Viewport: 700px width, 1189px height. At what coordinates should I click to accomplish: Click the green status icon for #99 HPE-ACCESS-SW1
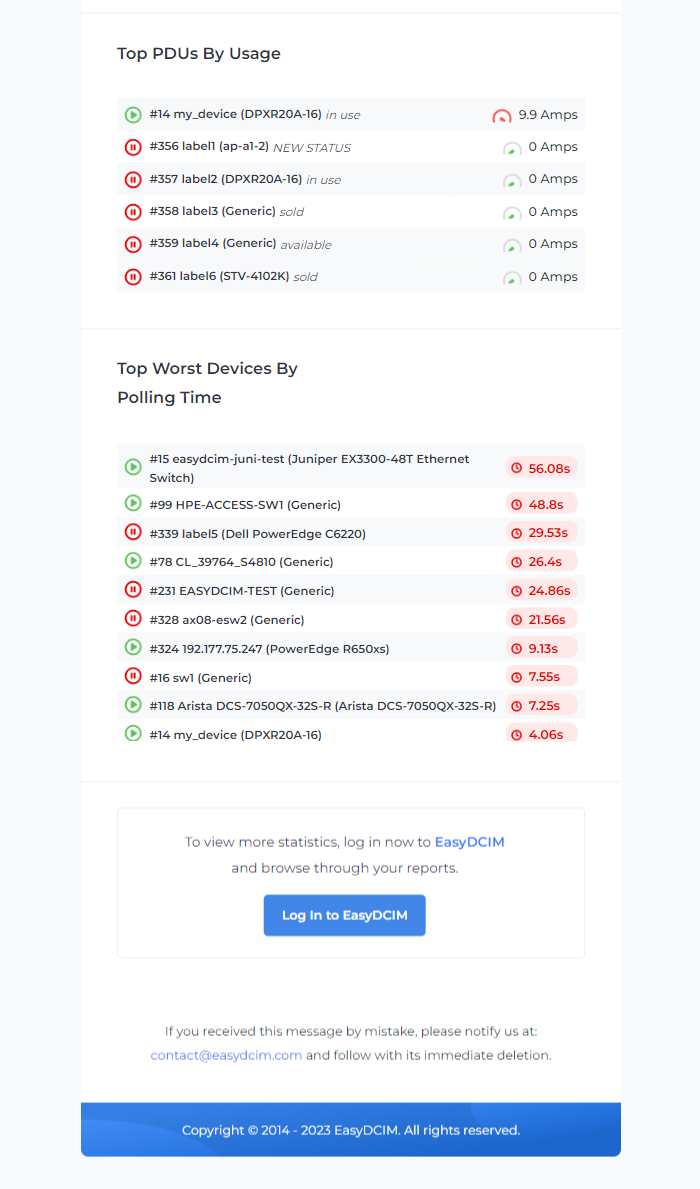(x=133, y=503)
